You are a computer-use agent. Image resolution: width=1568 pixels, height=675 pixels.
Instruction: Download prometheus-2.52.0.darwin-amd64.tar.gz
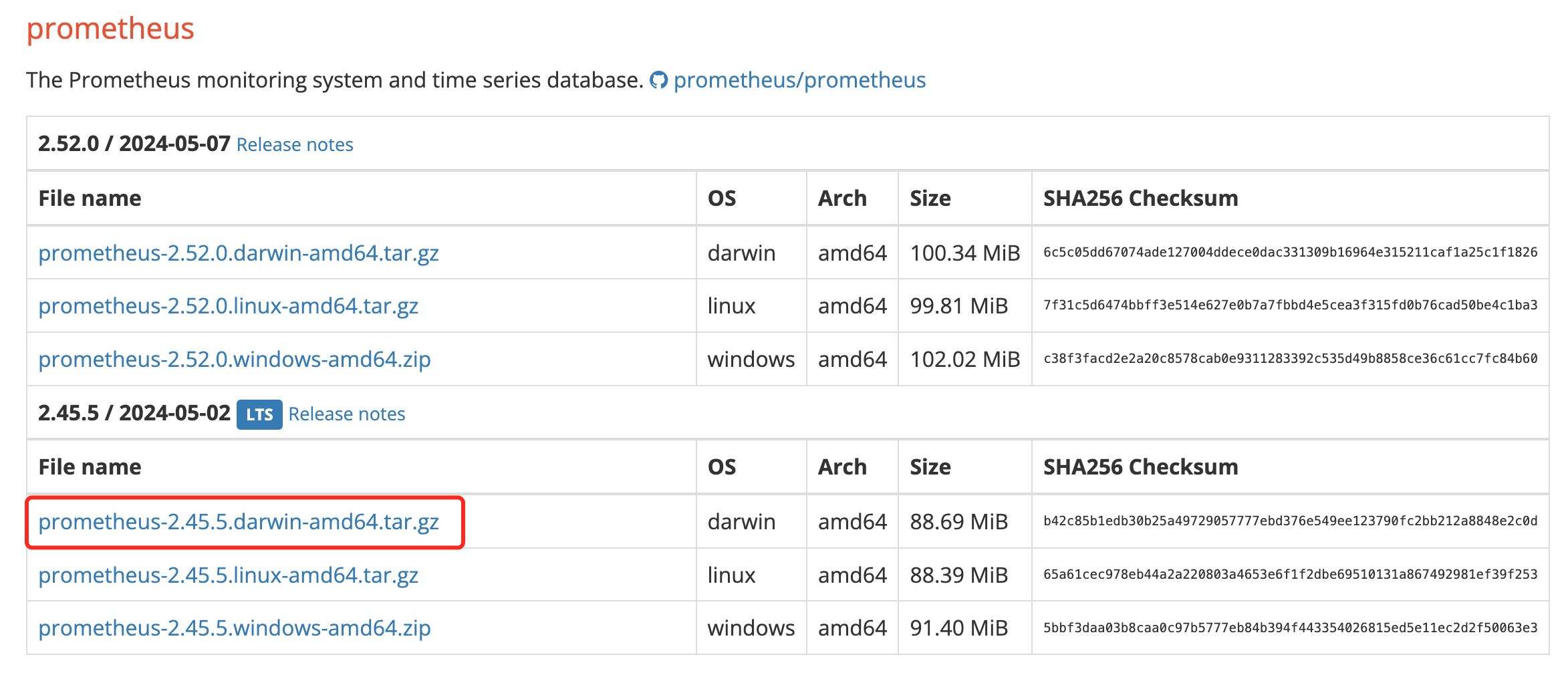coord(239,253)
